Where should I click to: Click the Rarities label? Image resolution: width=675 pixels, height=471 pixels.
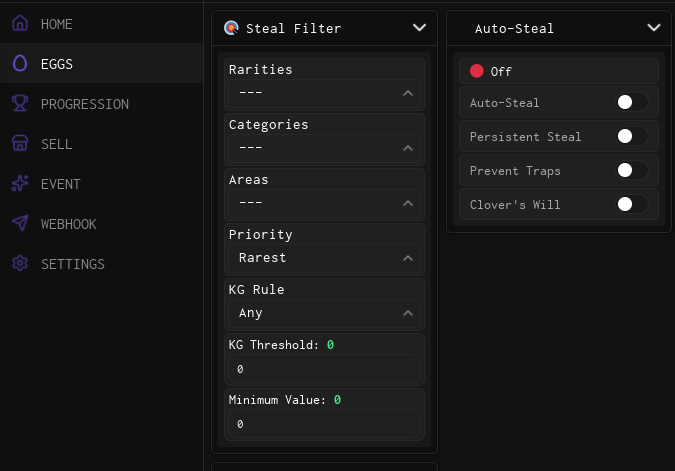[x=260, y=69]
